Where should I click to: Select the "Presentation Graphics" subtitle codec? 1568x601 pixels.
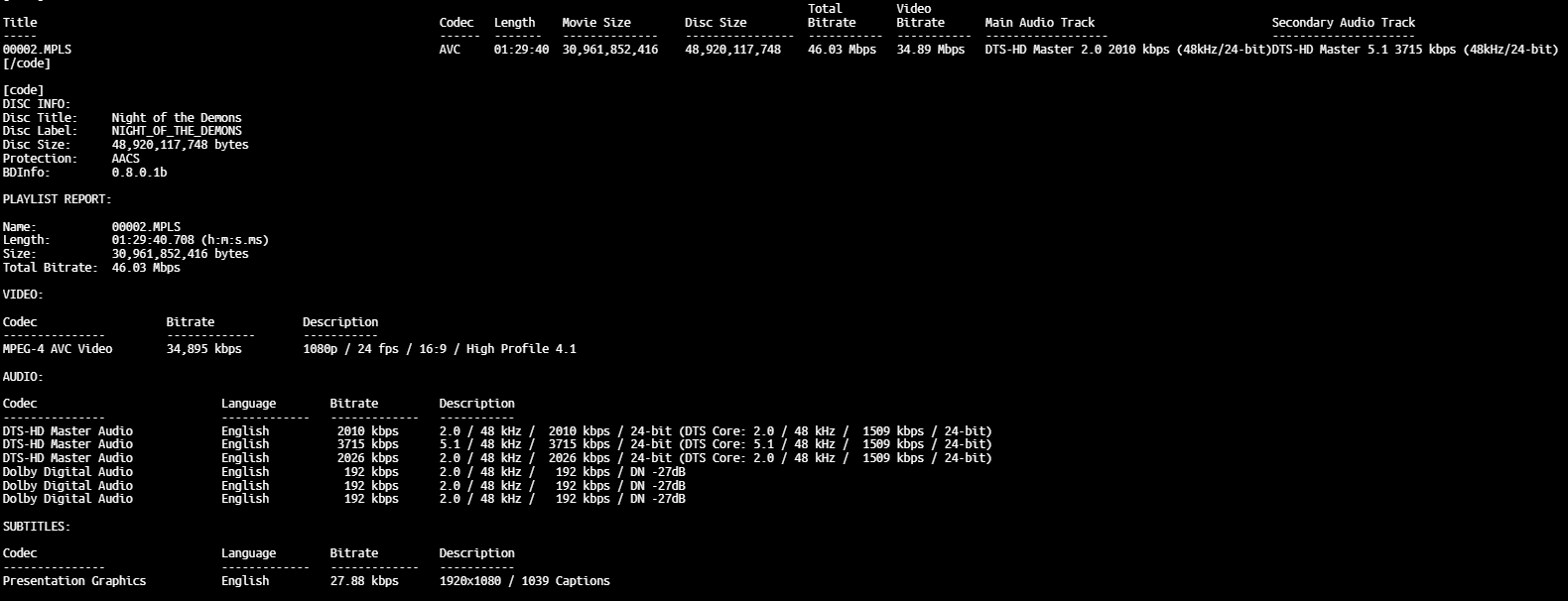click(x=74, y=581)
